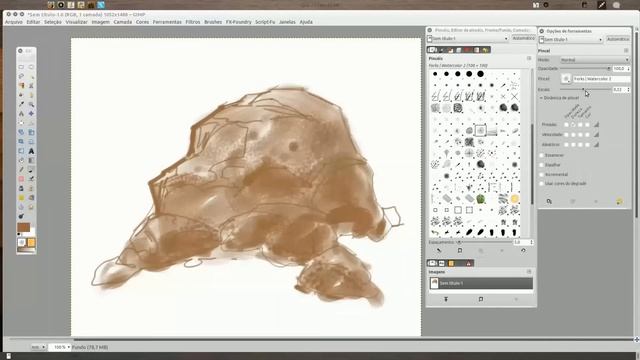This screenshot has height=360, width=640.
Task: Select the Airbrush tool
Action: pos(31,179)
